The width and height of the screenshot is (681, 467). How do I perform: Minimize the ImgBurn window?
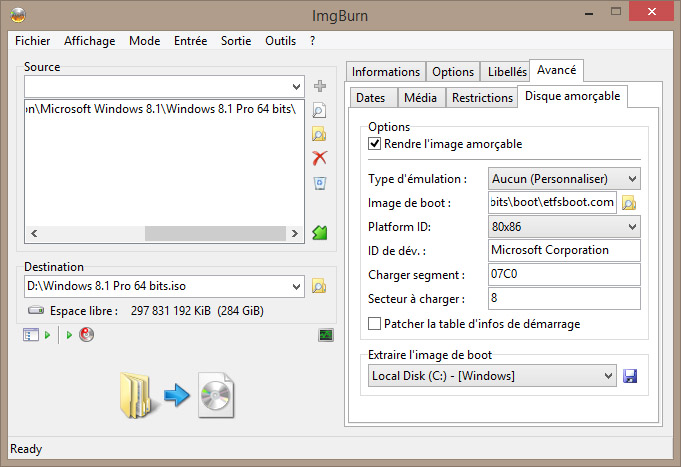(589, 13)
